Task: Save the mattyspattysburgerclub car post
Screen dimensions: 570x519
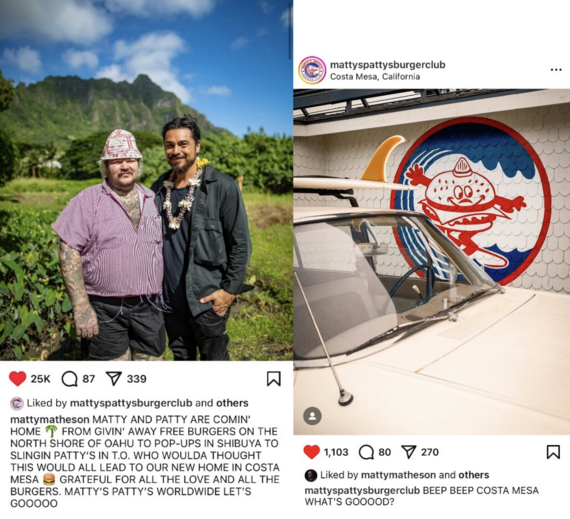Action: pos(553,452)
